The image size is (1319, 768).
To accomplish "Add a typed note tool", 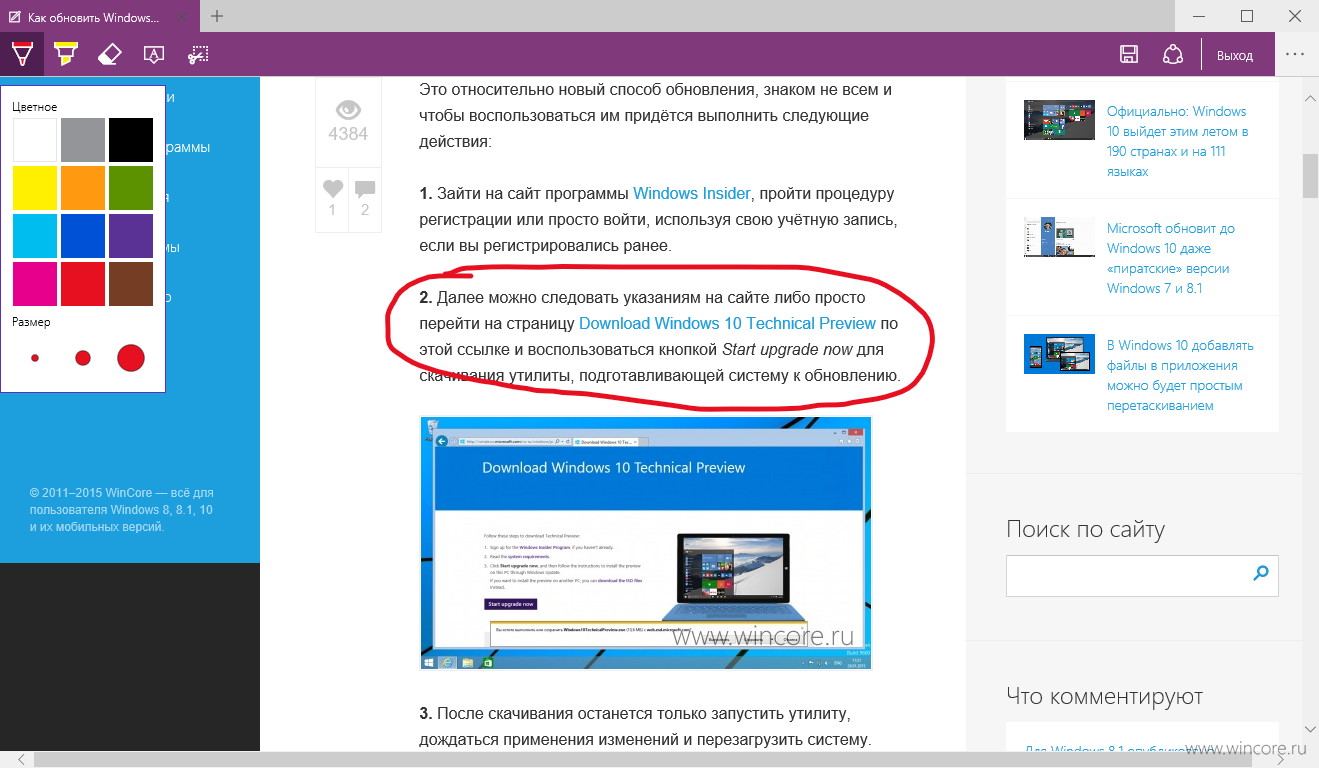I will coord(154,54).
